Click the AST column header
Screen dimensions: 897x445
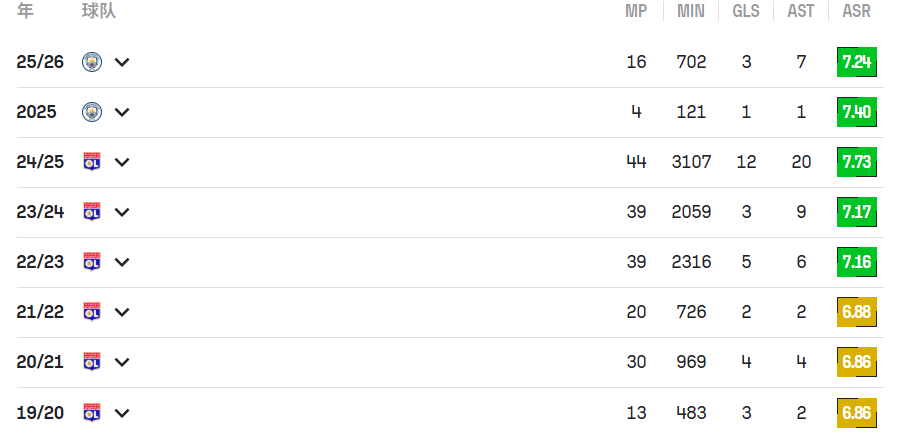pyautogui.click(x=801, y=12)
